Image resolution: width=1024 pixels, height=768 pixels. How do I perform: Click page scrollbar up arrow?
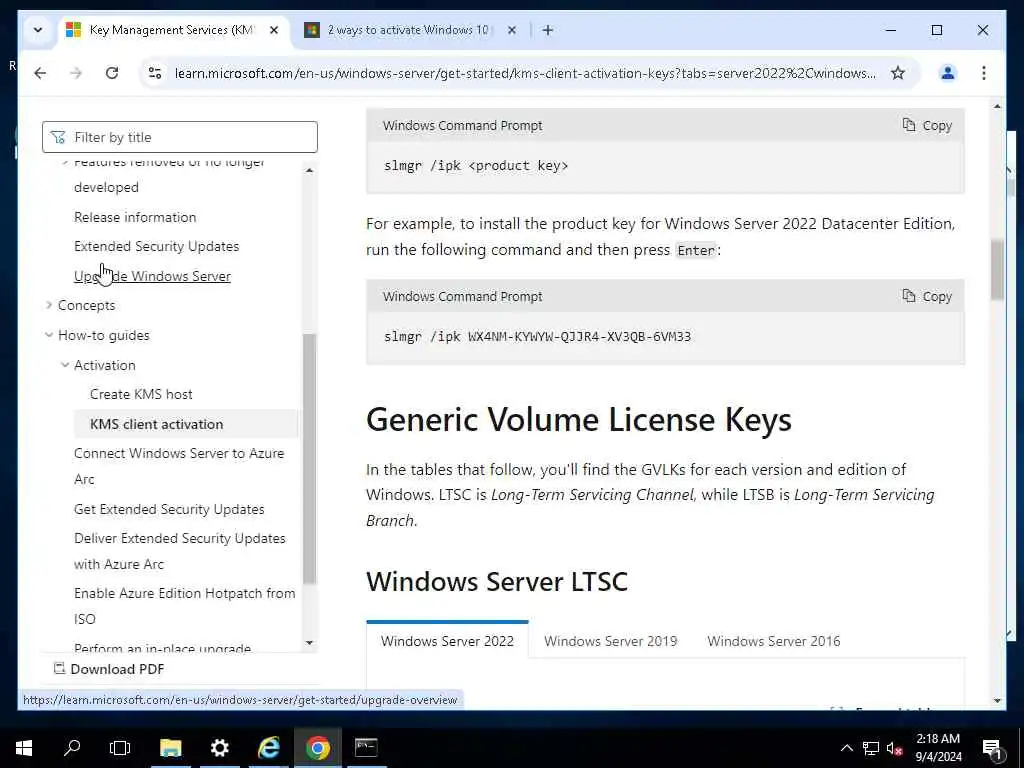point(997,106)
